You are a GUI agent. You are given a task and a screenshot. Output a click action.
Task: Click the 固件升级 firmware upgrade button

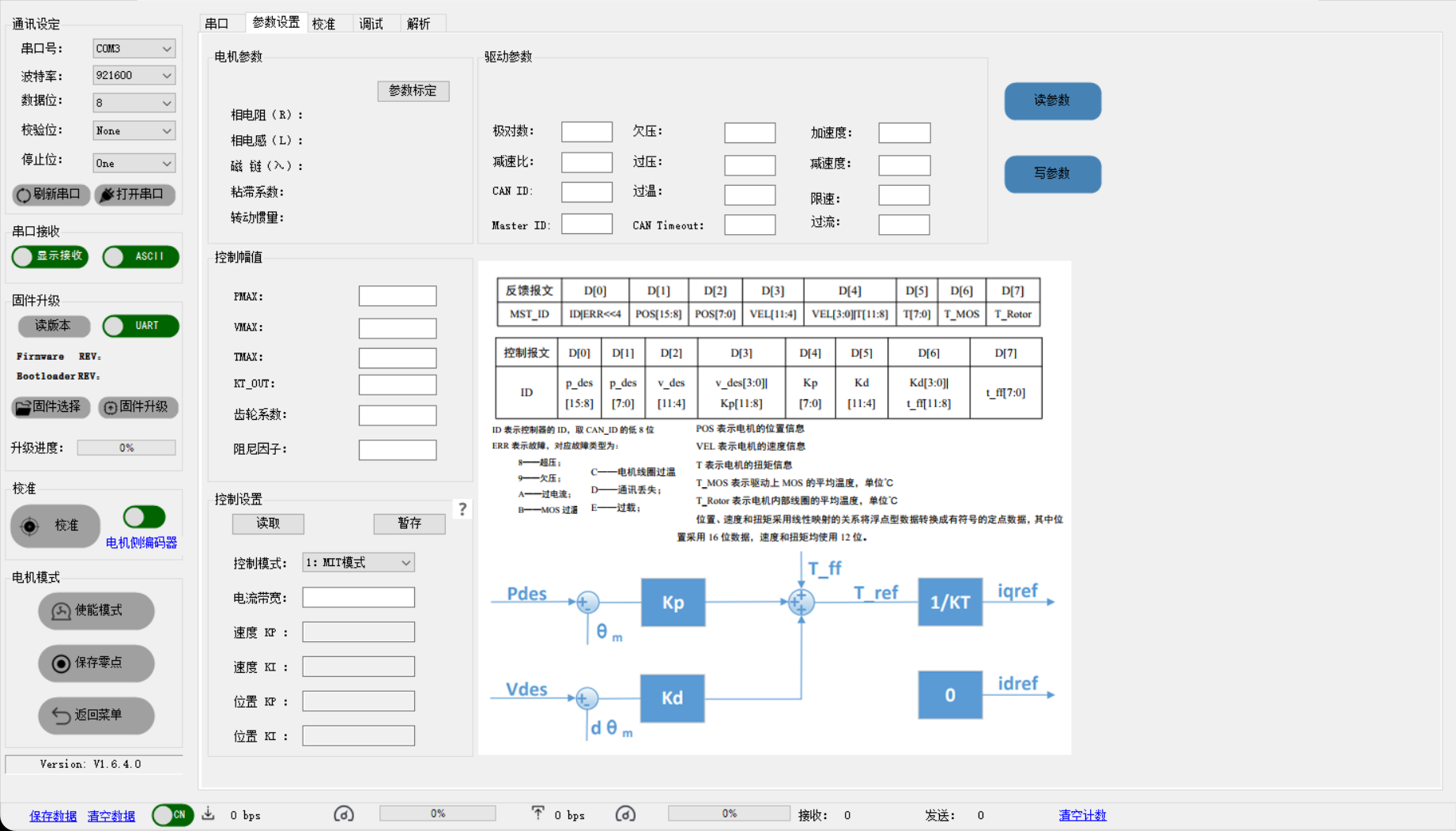(138, 407)
